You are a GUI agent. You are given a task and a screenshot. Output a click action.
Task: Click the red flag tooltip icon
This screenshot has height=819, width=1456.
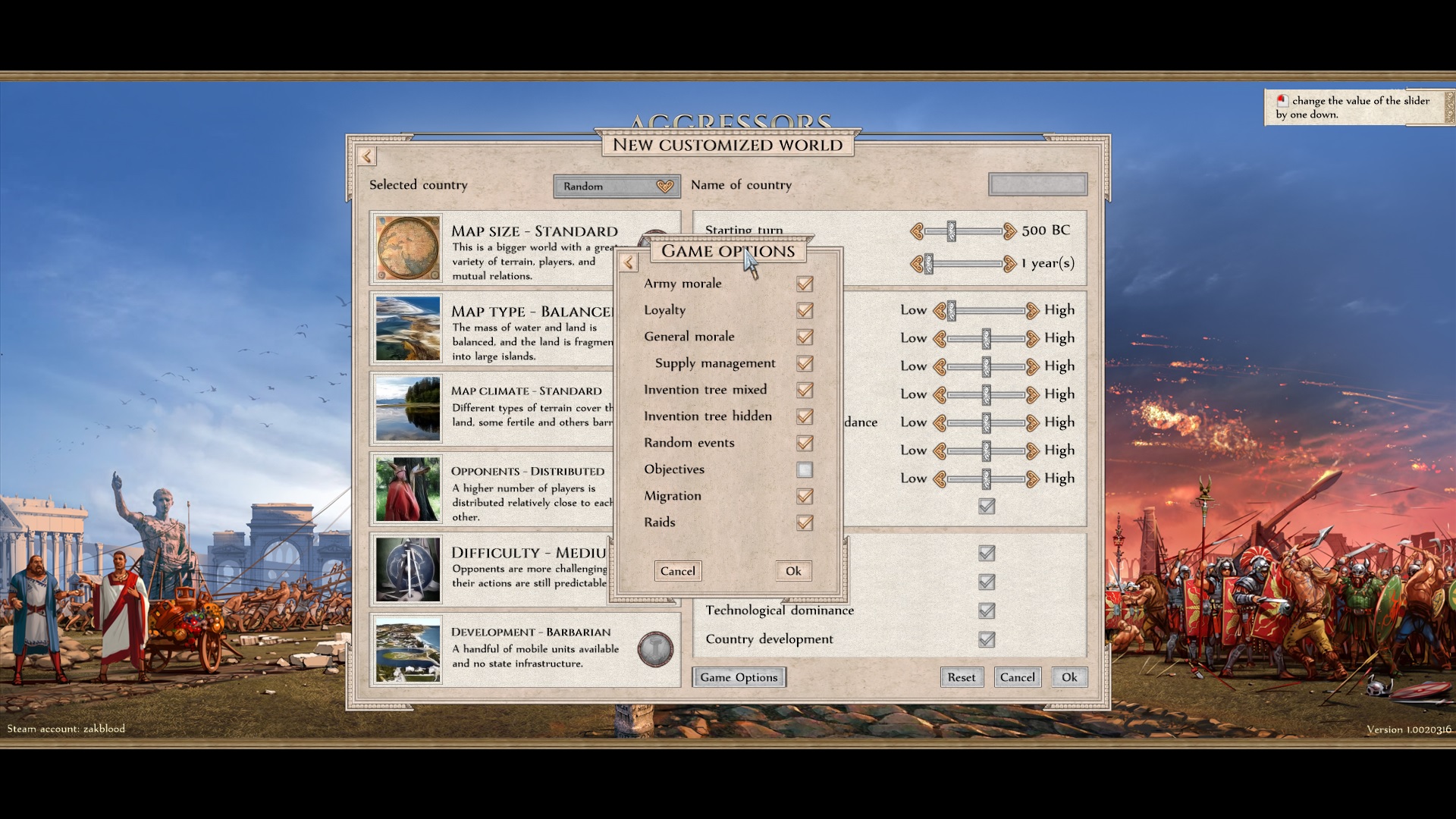click(x=1282, y=101)
